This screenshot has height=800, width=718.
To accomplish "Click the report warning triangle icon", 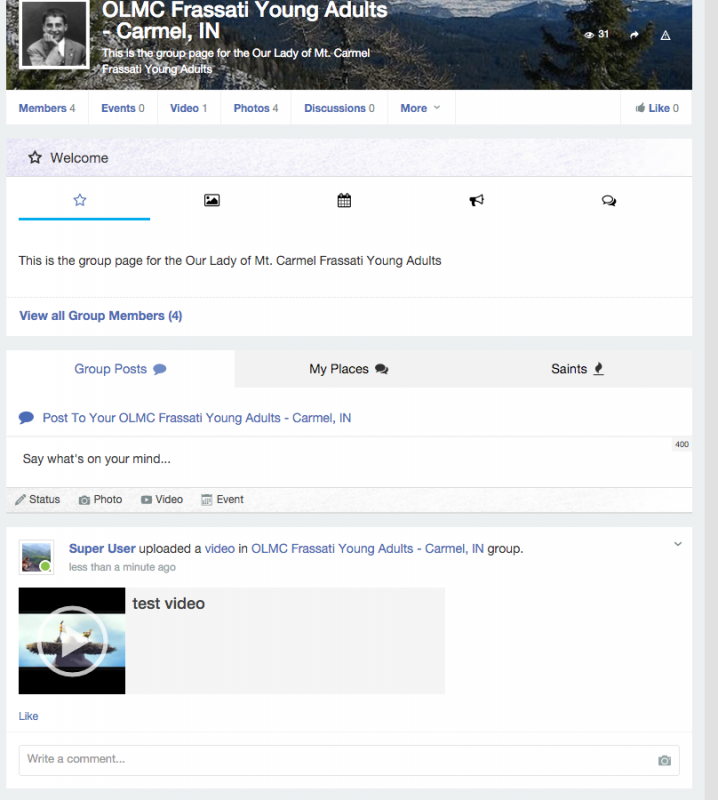I will 665,35.
